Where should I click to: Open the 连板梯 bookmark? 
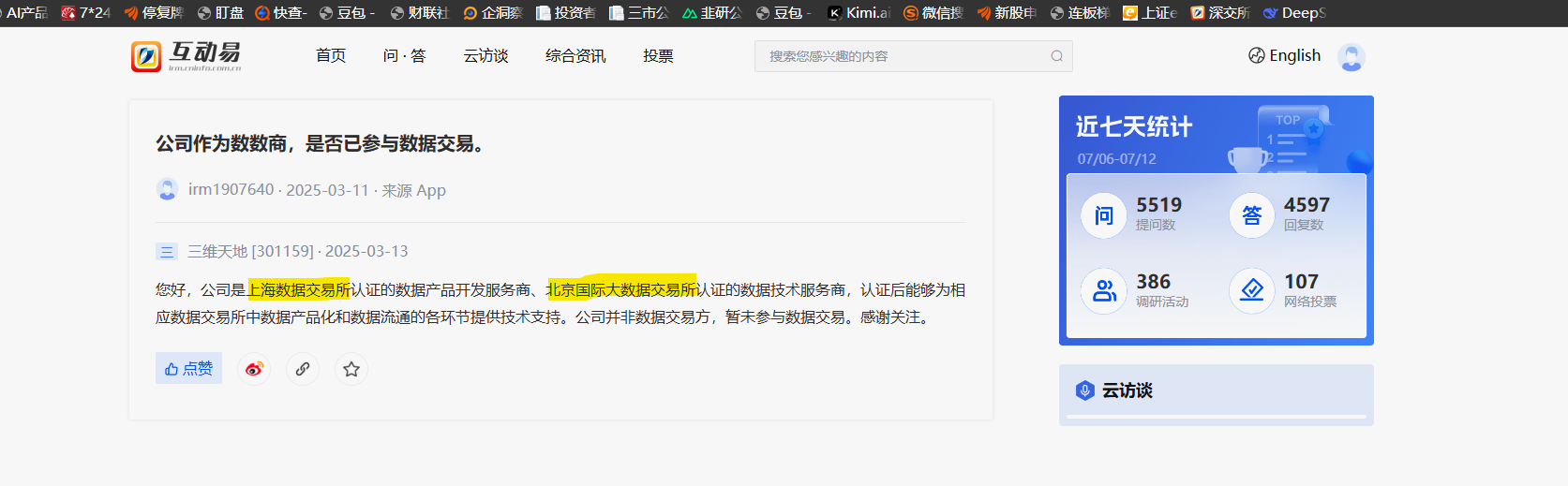click(x=1080, y=13)
